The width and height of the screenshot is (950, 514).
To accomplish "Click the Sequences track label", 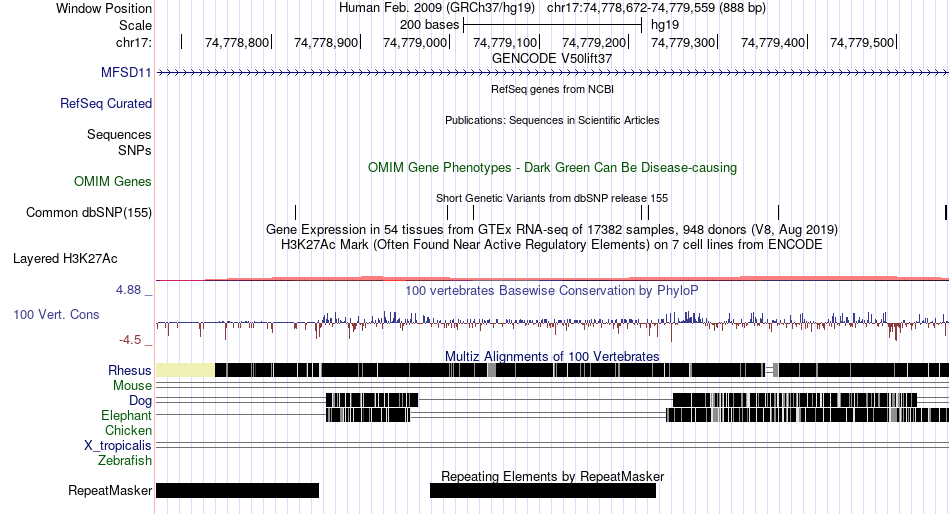I will [119, 135].
